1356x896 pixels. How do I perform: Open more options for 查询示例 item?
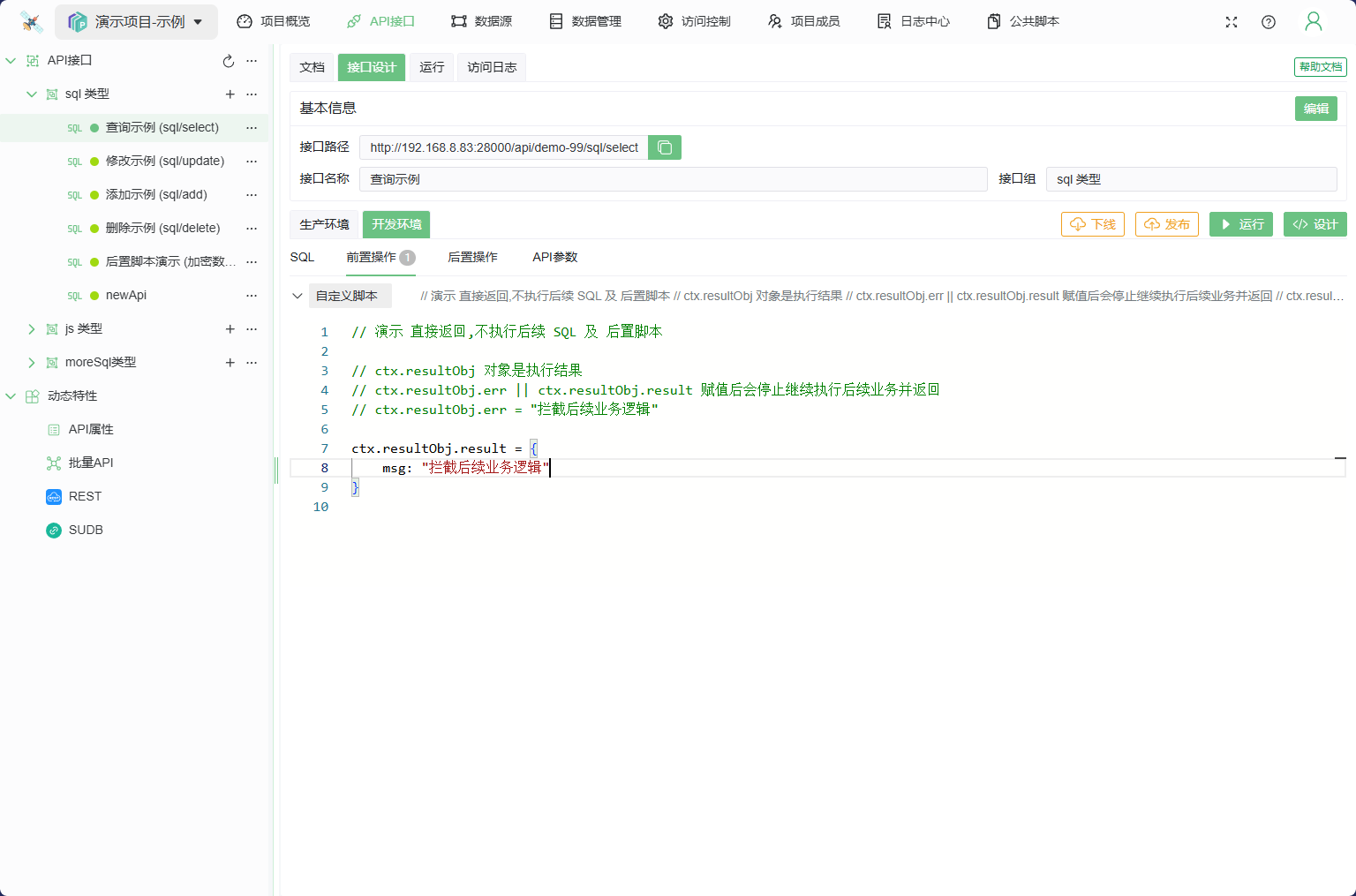[252, 128]
